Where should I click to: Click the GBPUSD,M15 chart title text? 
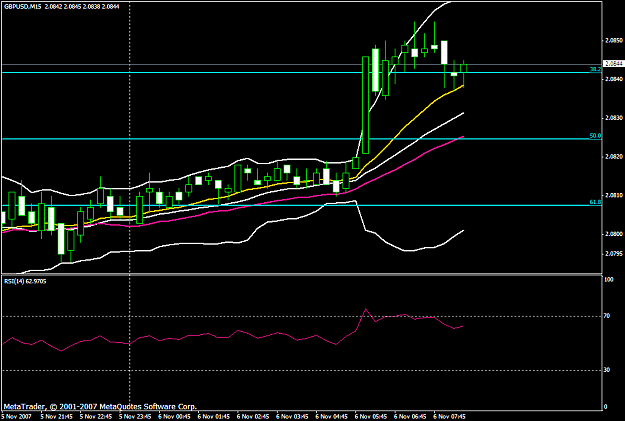(22, 6)
